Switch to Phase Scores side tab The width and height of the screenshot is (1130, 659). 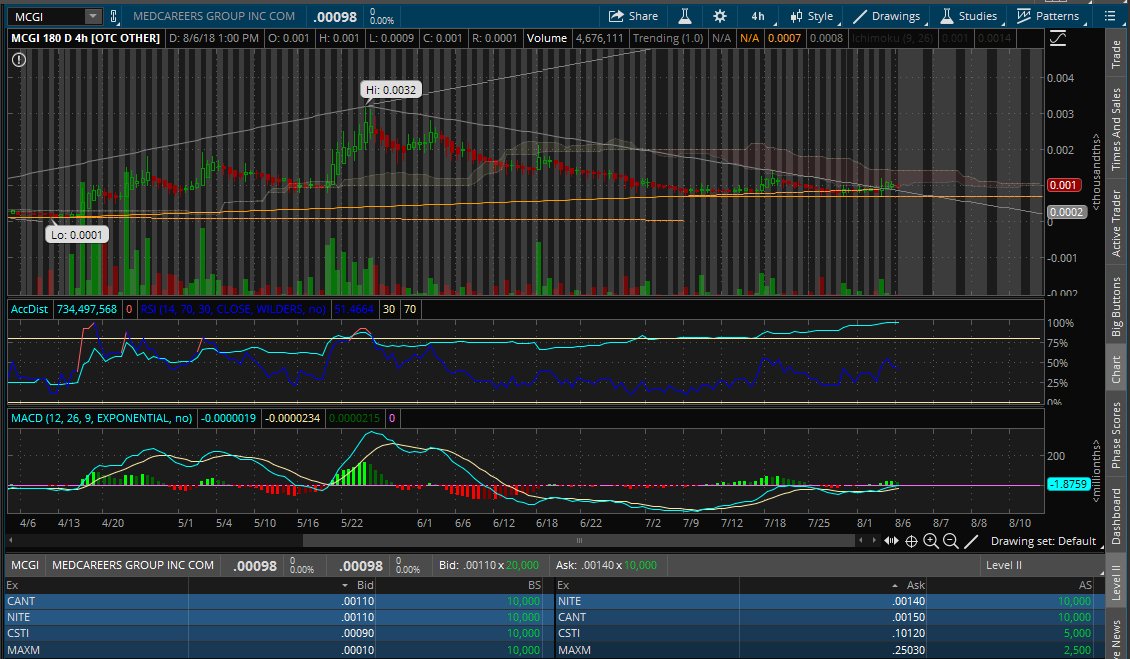tap(1116, 435)
